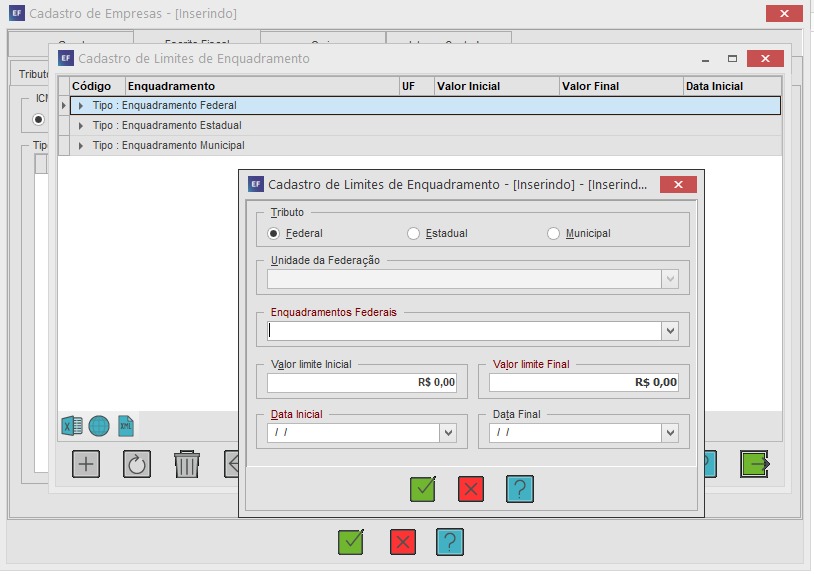Cancel Cadastro de Empresas with red X

point(403,542)
